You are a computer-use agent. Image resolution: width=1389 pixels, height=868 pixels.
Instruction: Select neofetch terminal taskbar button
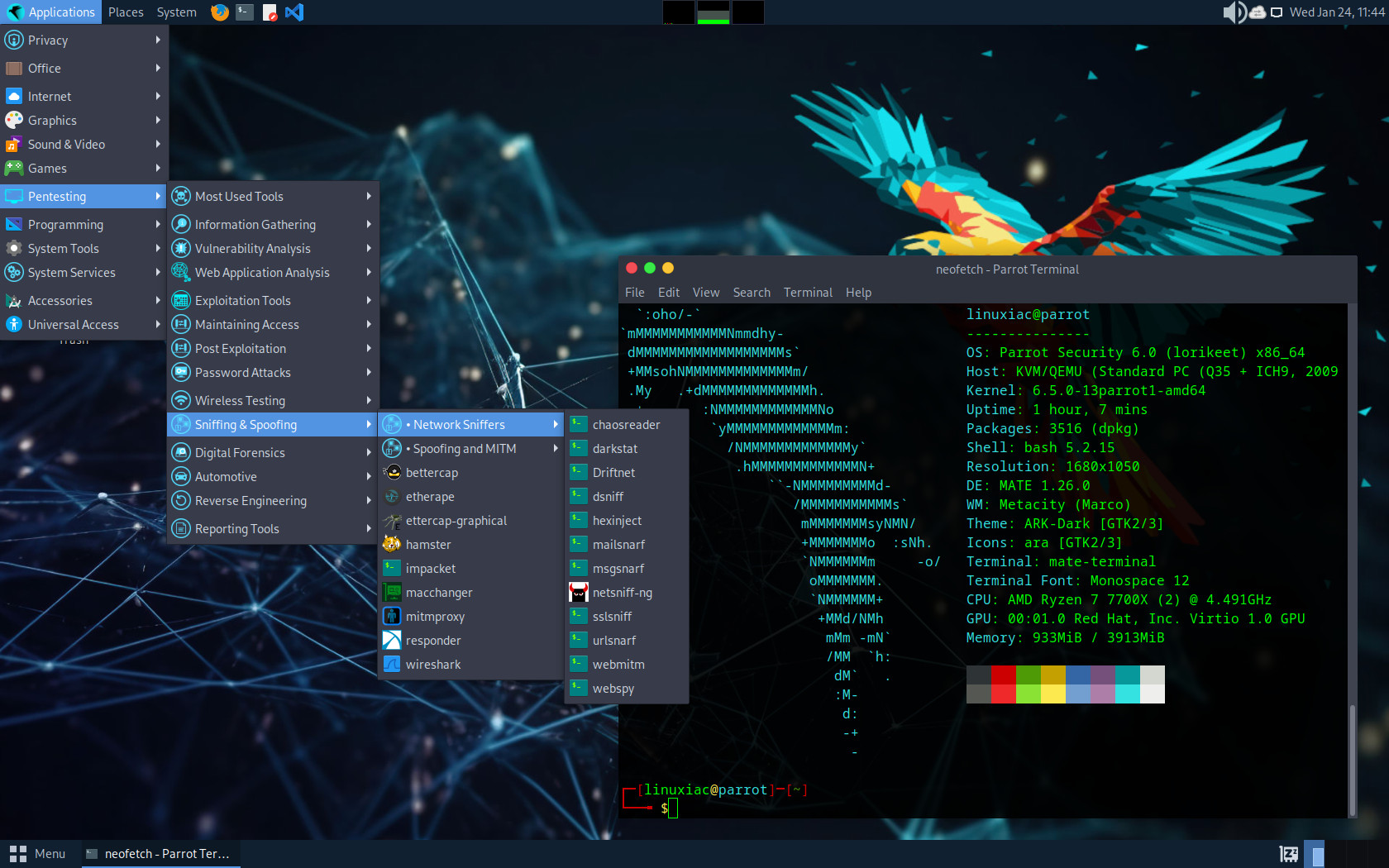pos(160,854)
